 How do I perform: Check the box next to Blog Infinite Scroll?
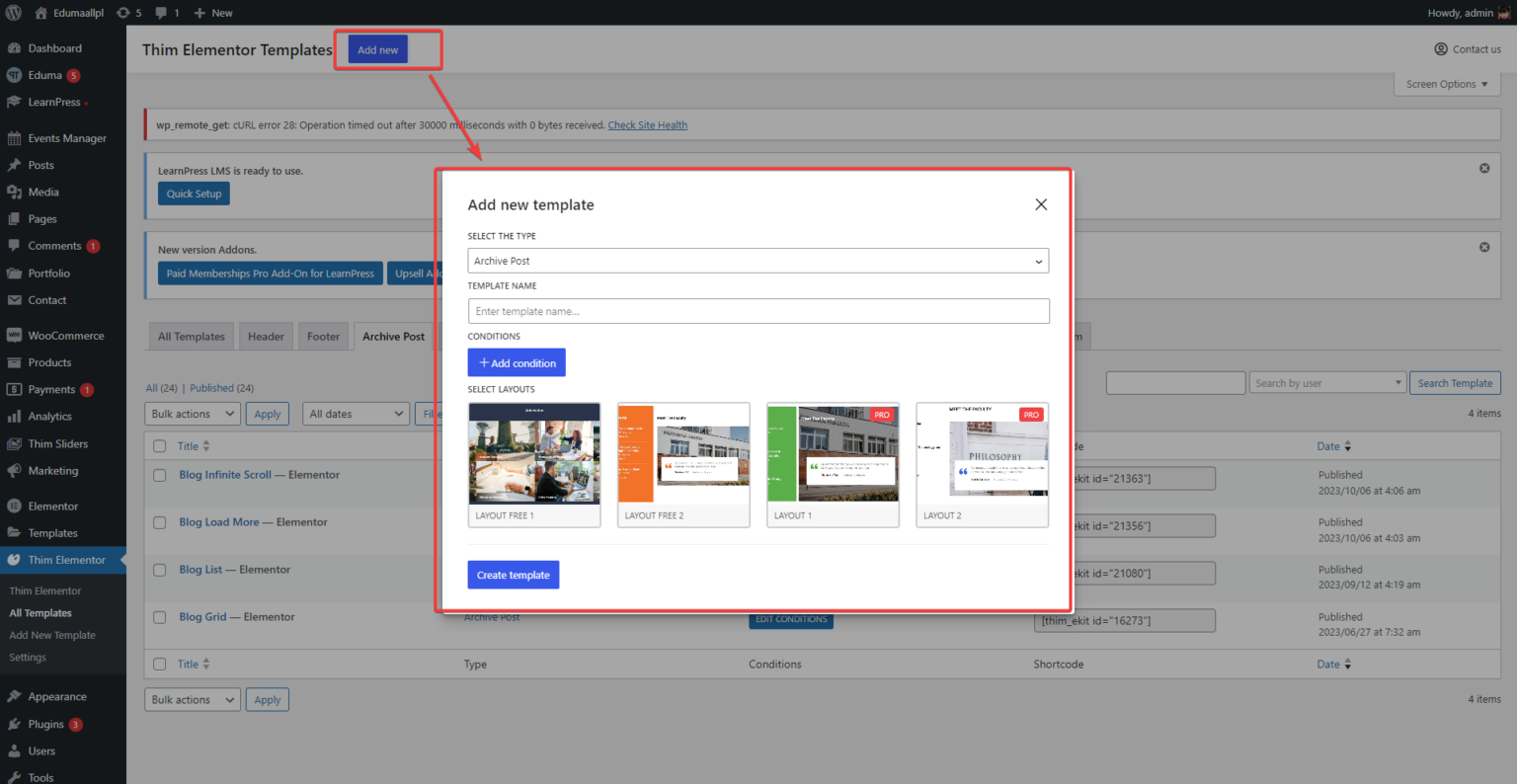[159, 474]
